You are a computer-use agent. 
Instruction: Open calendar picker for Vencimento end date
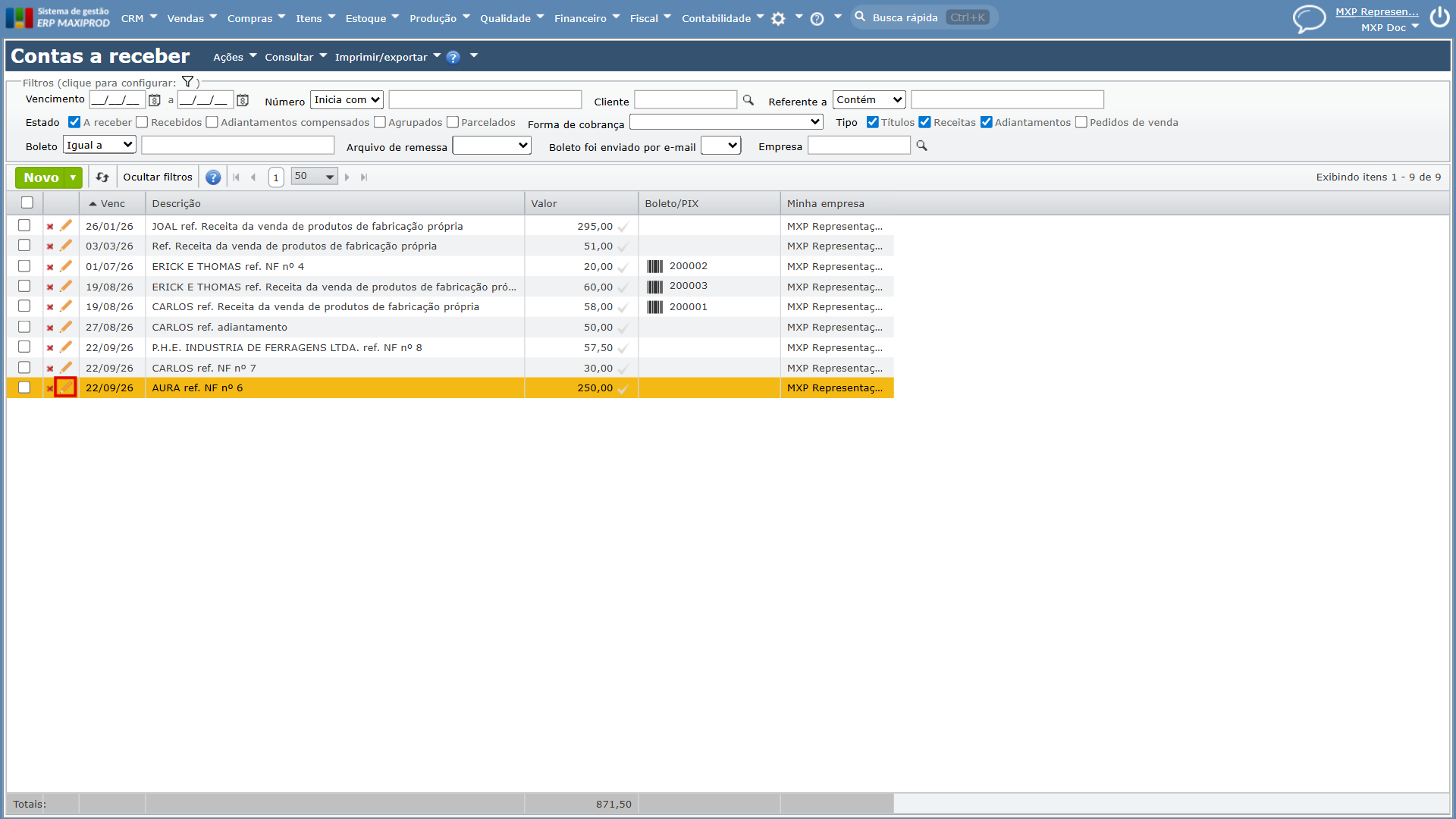(x=243, y=100)
